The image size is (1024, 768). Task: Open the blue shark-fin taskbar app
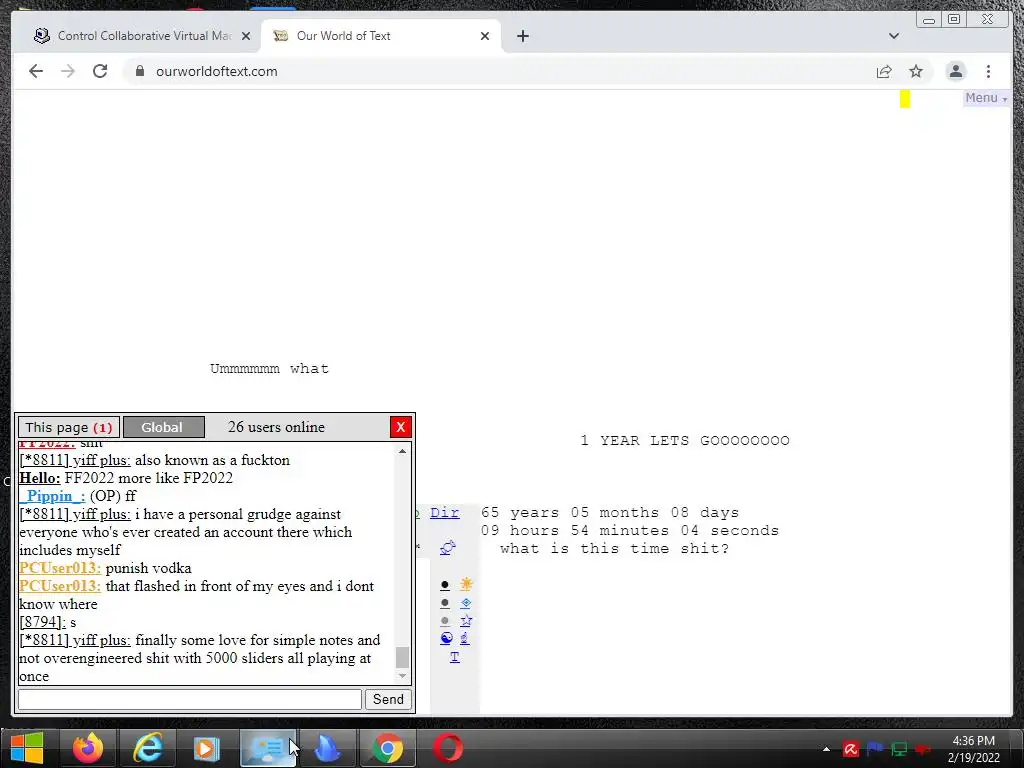click(327, 748)
